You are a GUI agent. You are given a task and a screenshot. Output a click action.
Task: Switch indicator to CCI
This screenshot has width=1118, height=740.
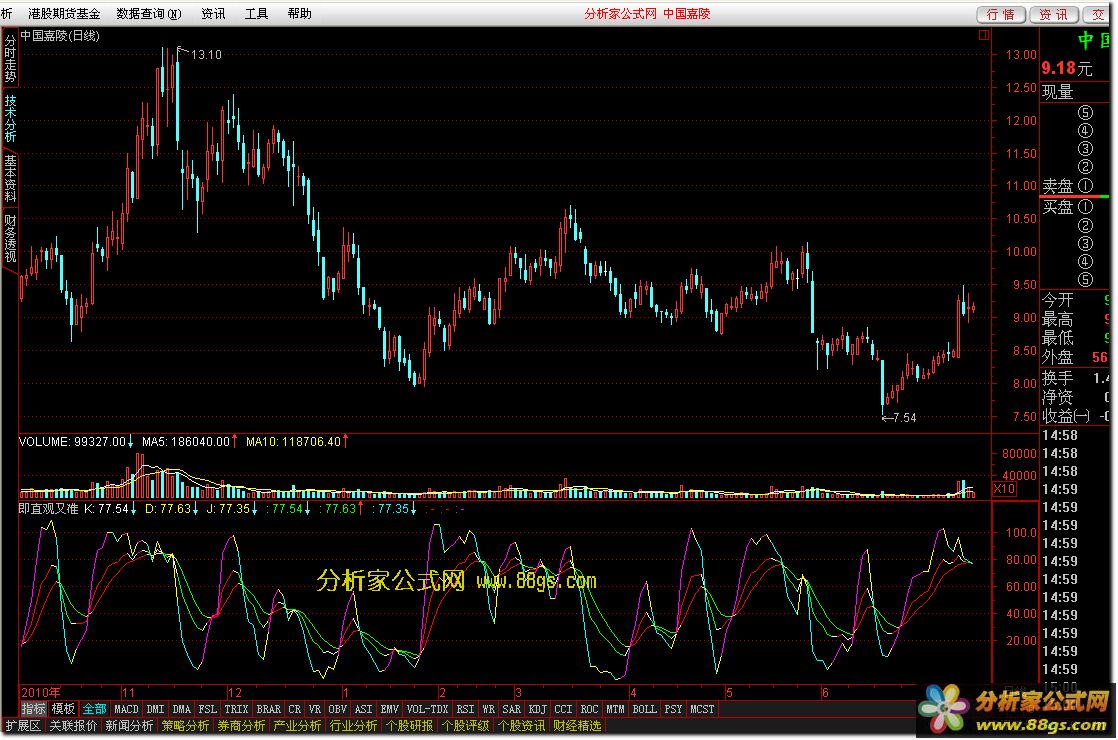[563, 709]
